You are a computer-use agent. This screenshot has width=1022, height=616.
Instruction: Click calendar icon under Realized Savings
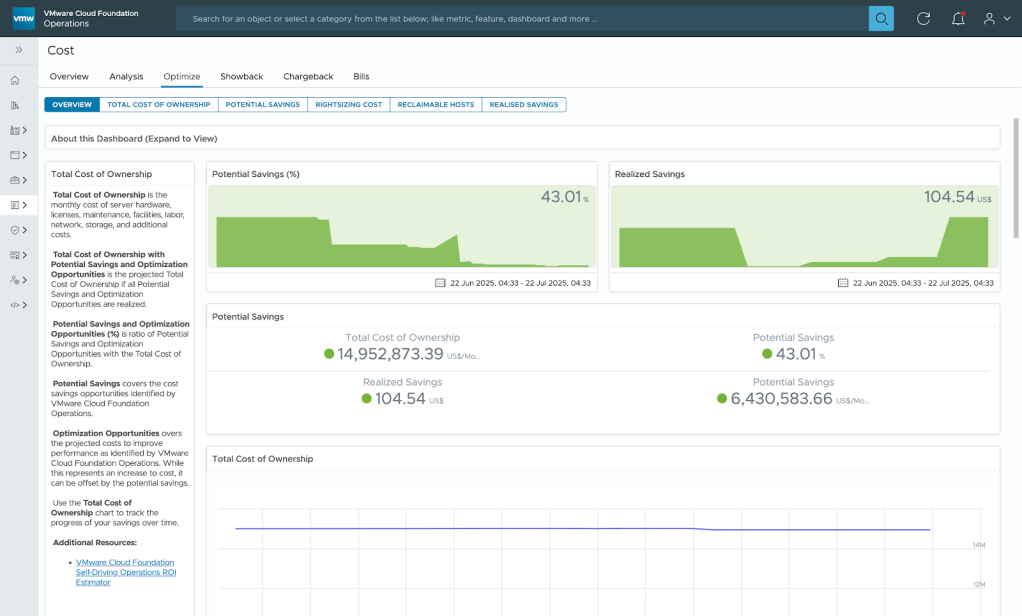843,283
